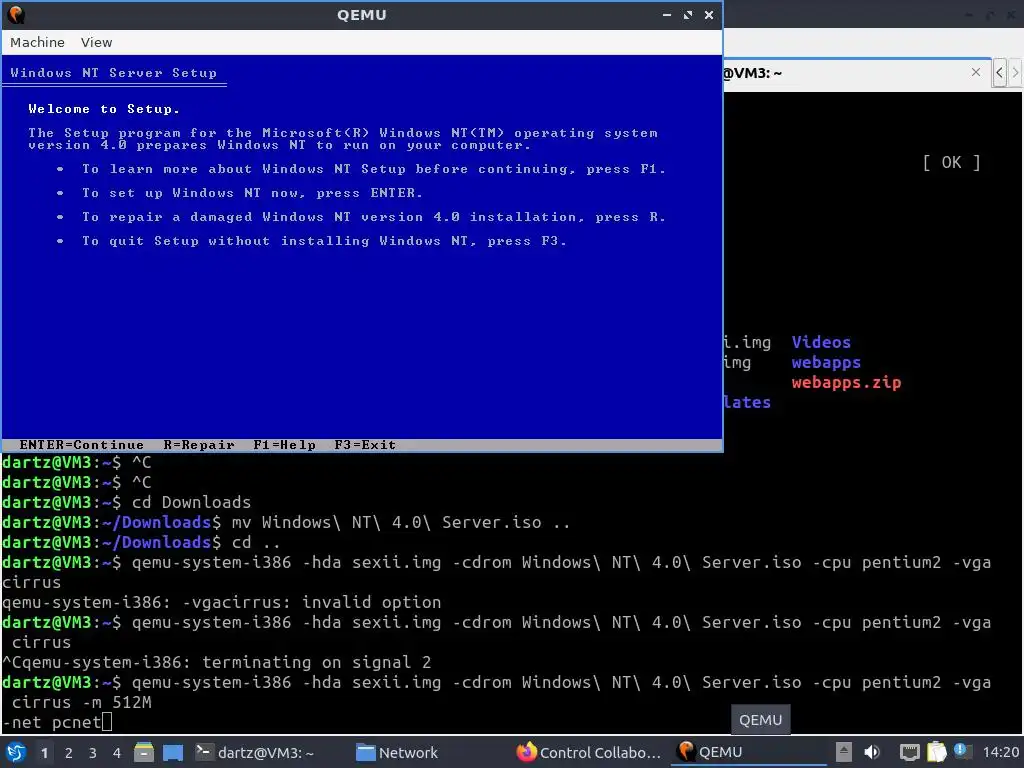The image size is (1024, 768).
Task: Click 'F1=Help' in the Setup status bar
Action: click(x=285, y=445)
